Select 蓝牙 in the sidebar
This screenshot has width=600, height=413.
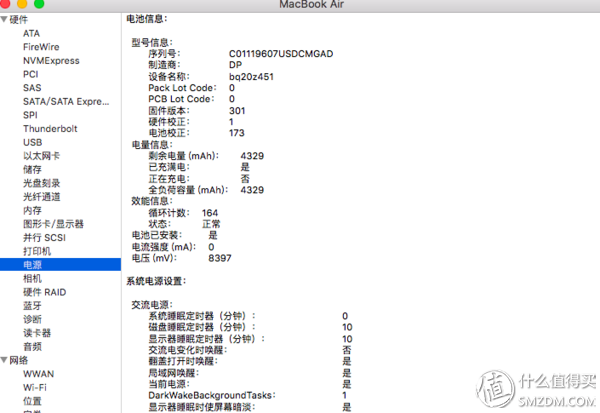tap(32, 306)
